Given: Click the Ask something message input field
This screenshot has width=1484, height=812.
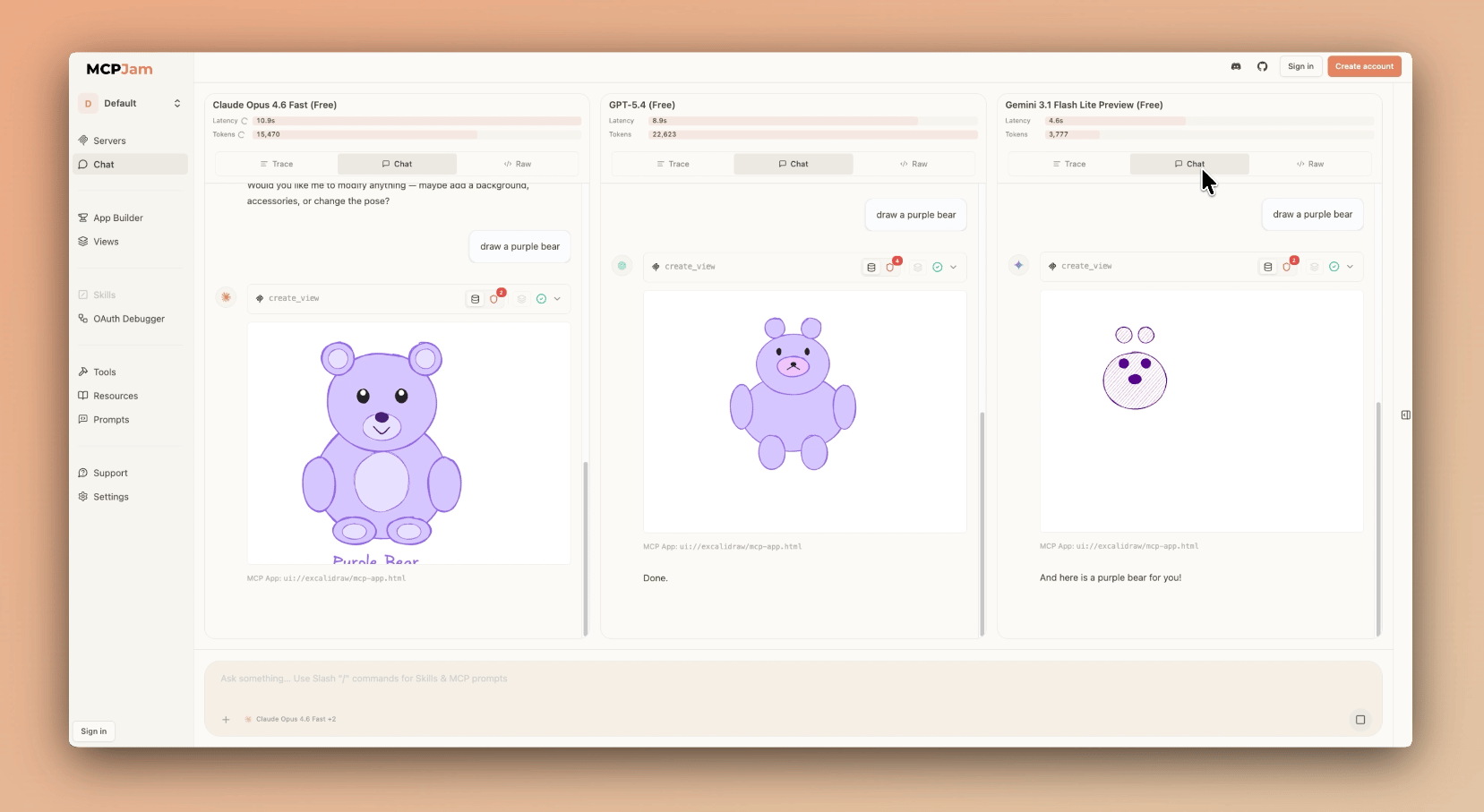Looking at the screenshot, I should (793, 679).
